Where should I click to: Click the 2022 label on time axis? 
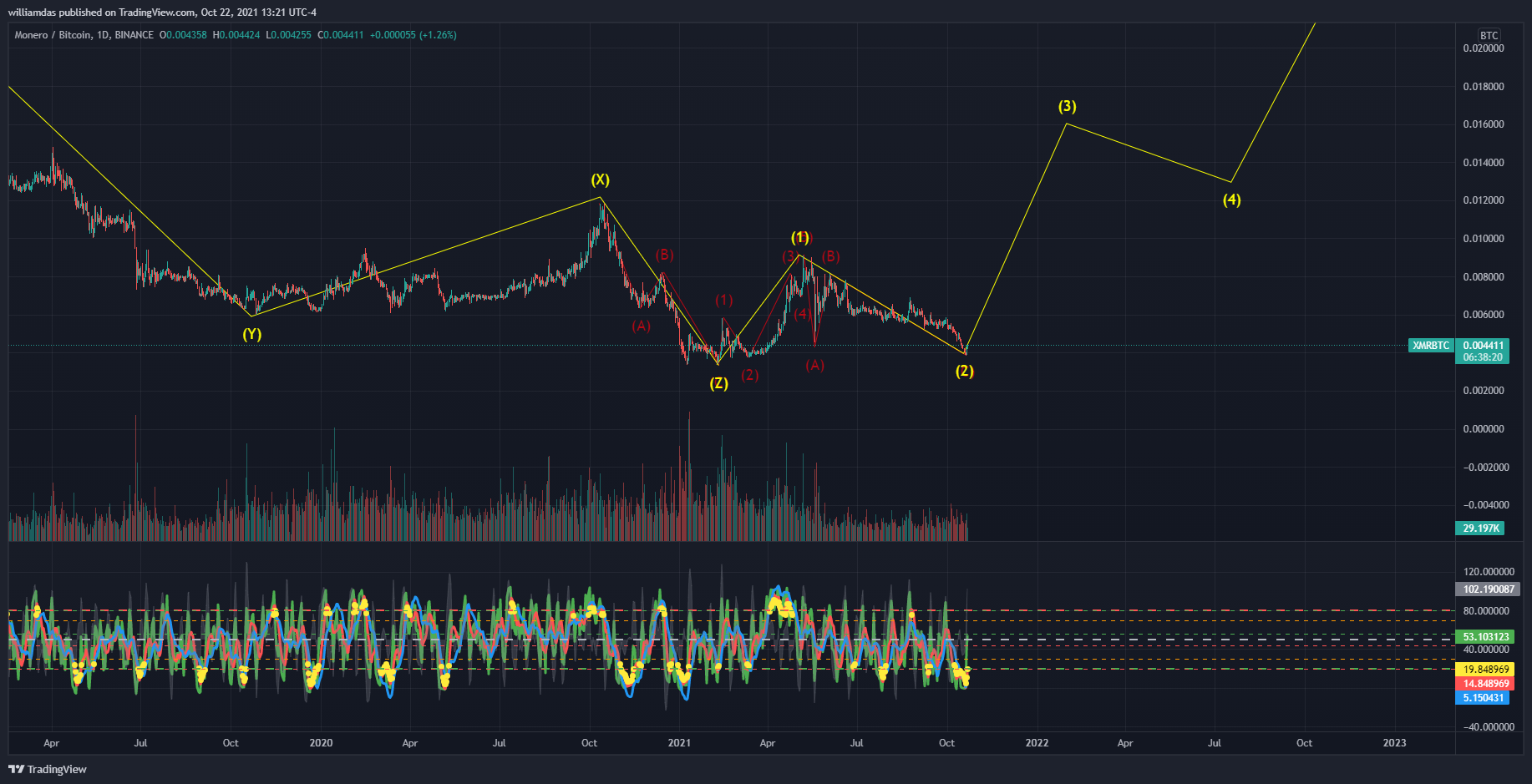[x=1037, y=743]
